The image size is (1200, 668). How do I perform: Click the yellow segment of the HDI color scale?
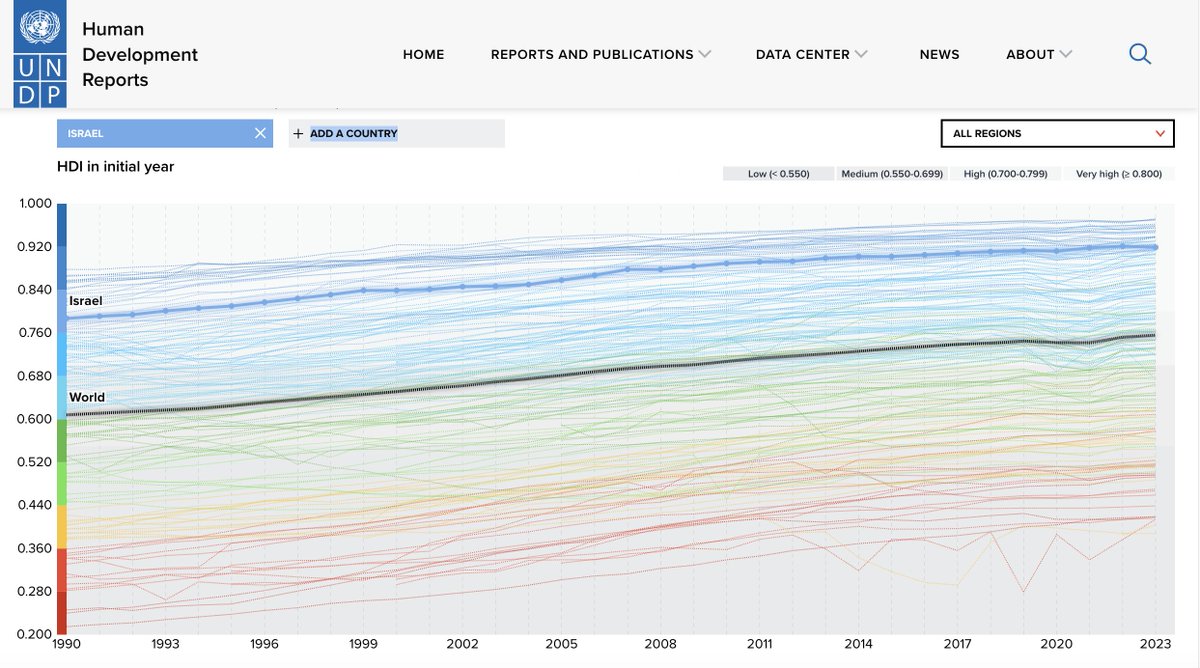click(61, 526)
